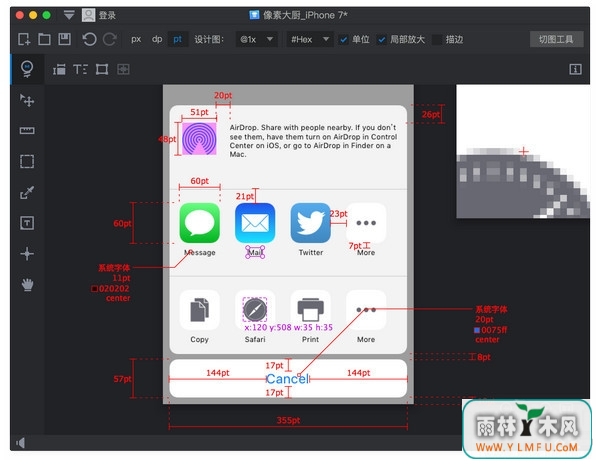This screenshot has height=464, width=600.
Task: Click the Message app icon in the design
Action: click(199, 223)
